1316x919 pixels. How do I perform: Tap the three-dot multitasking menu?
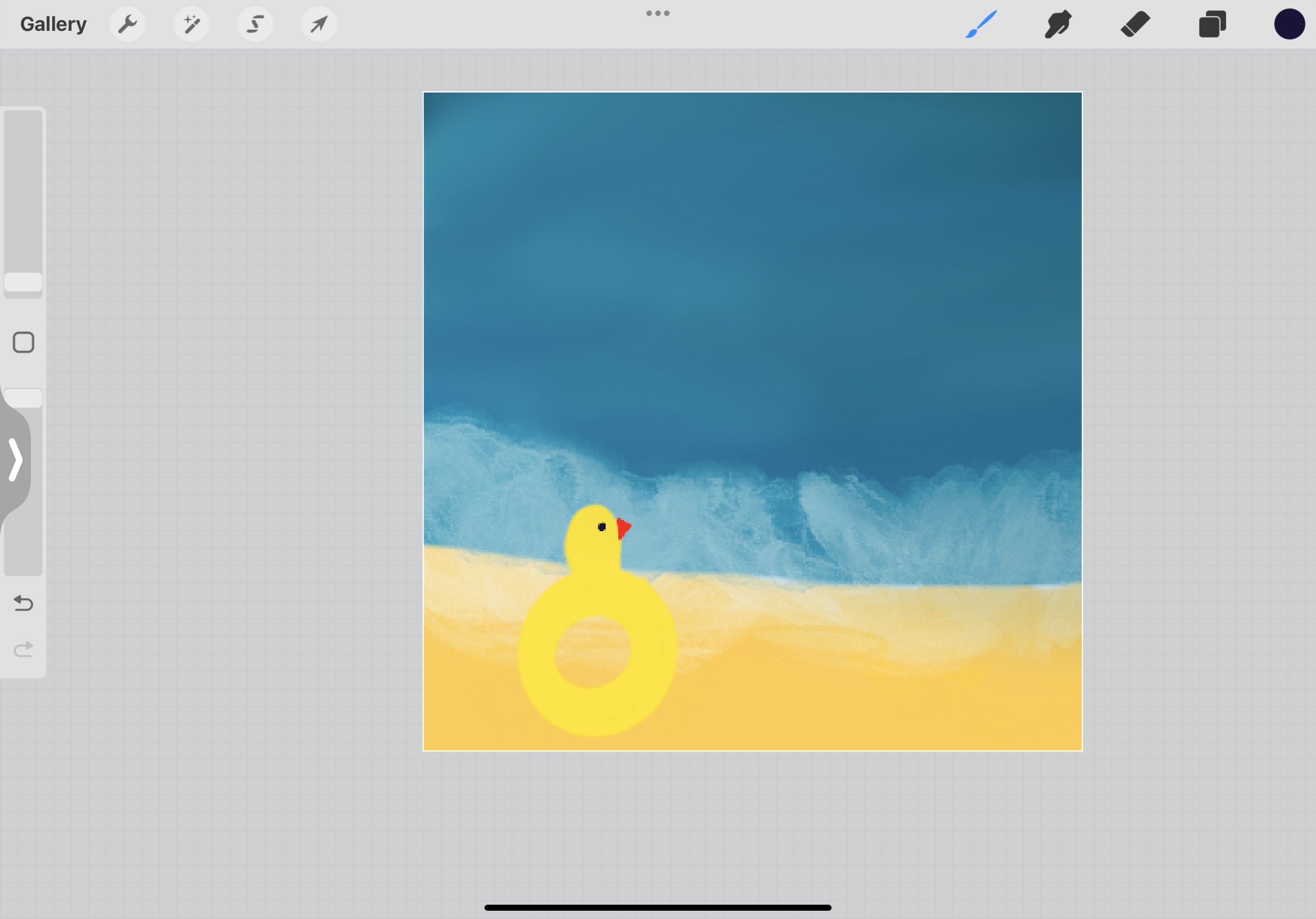tap(657, 13)
